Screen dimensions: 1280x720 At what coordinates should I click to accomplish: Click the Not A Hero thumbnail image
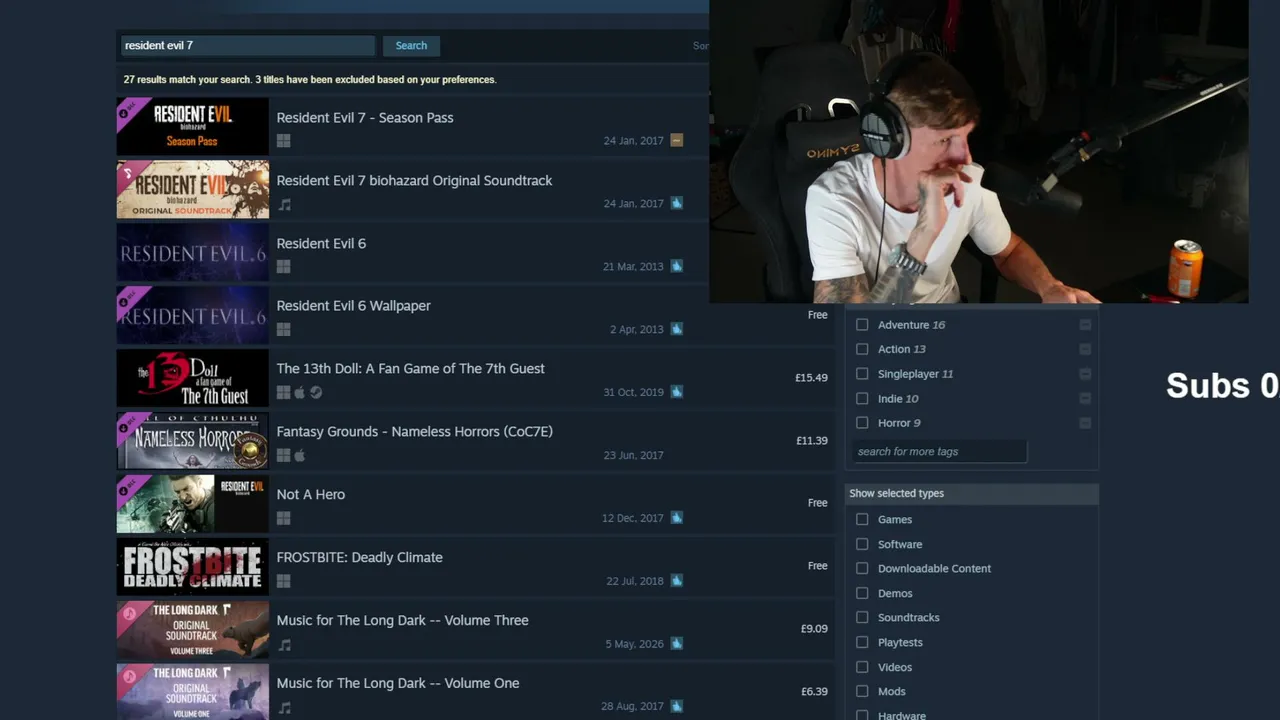click(x=193, y=504)
